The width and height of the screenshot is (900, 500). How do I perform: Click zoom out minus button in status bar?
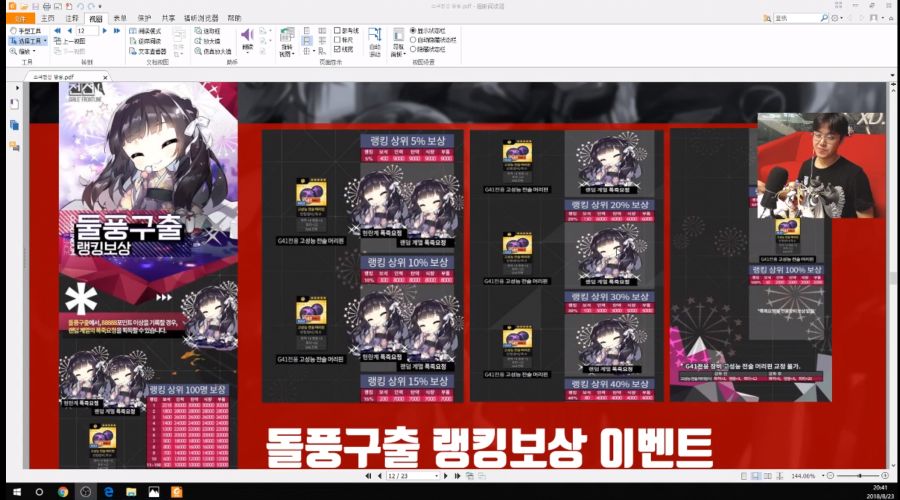click(x=830, y=476)
